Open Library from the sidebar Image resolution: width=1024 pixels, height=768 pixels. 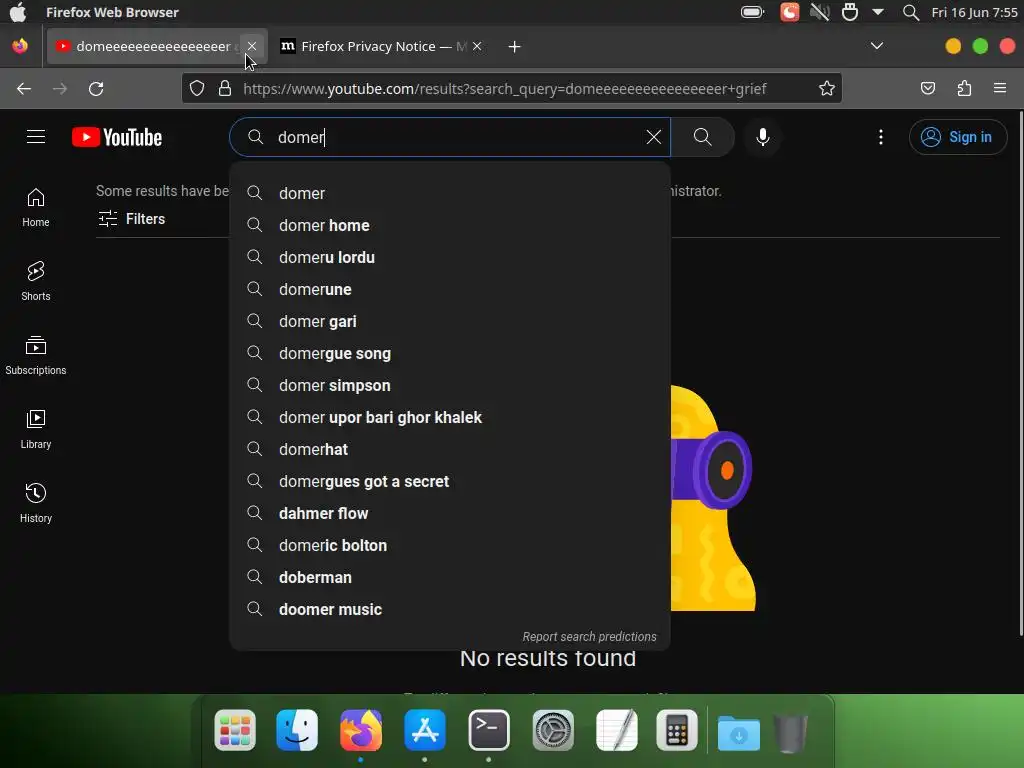coord(36,429)
